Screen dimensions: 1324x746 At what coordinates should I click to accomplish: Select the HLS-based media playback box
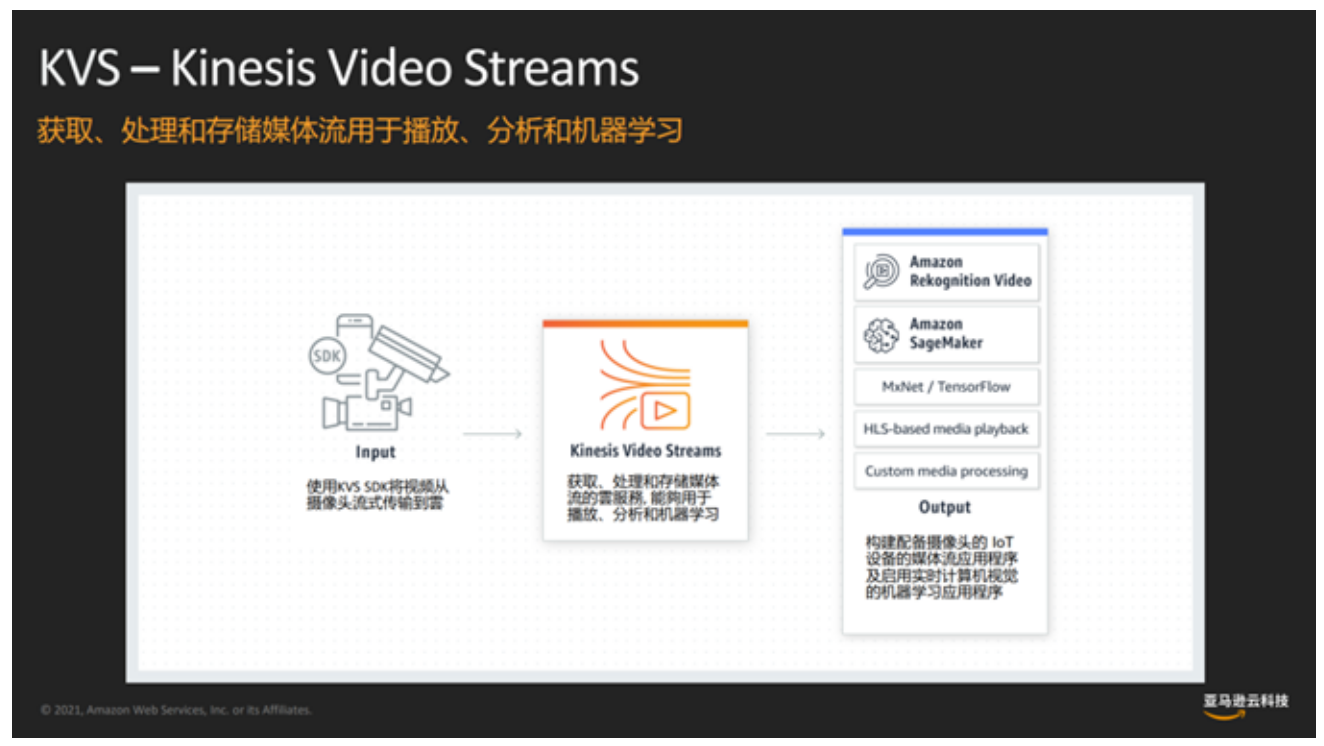click(x=946, y=429)
